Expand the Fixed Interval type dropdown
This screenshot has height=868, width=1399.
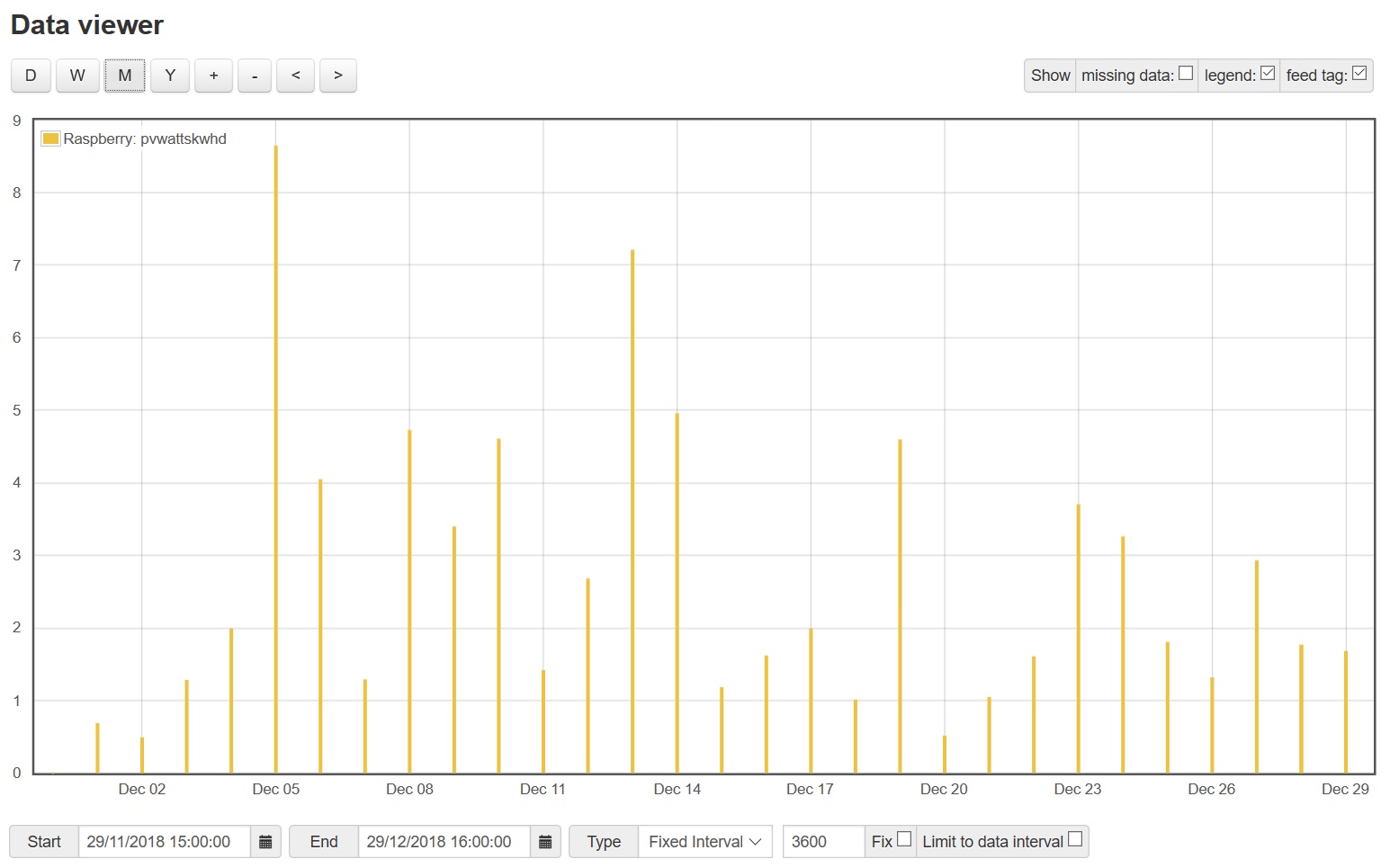704,842
